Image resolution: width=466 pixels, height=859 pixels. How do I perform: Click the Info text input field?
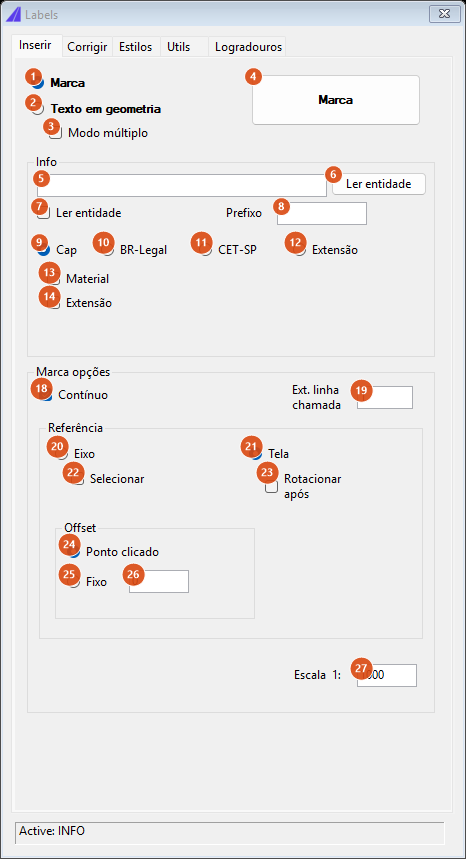tap(182, 185)
